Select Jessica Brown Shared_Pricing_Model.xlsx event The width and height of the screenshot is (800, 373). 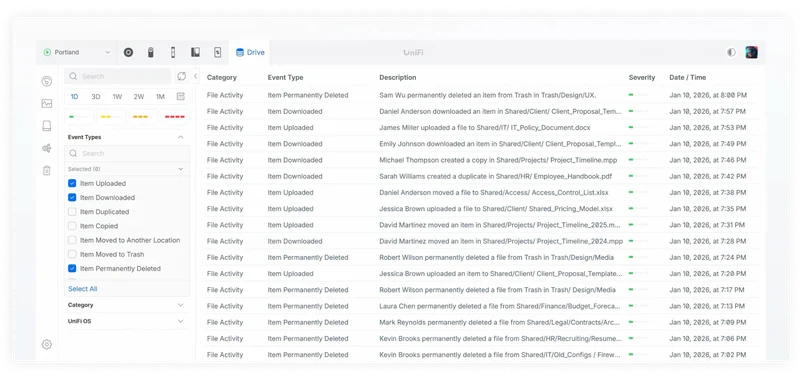496,209
